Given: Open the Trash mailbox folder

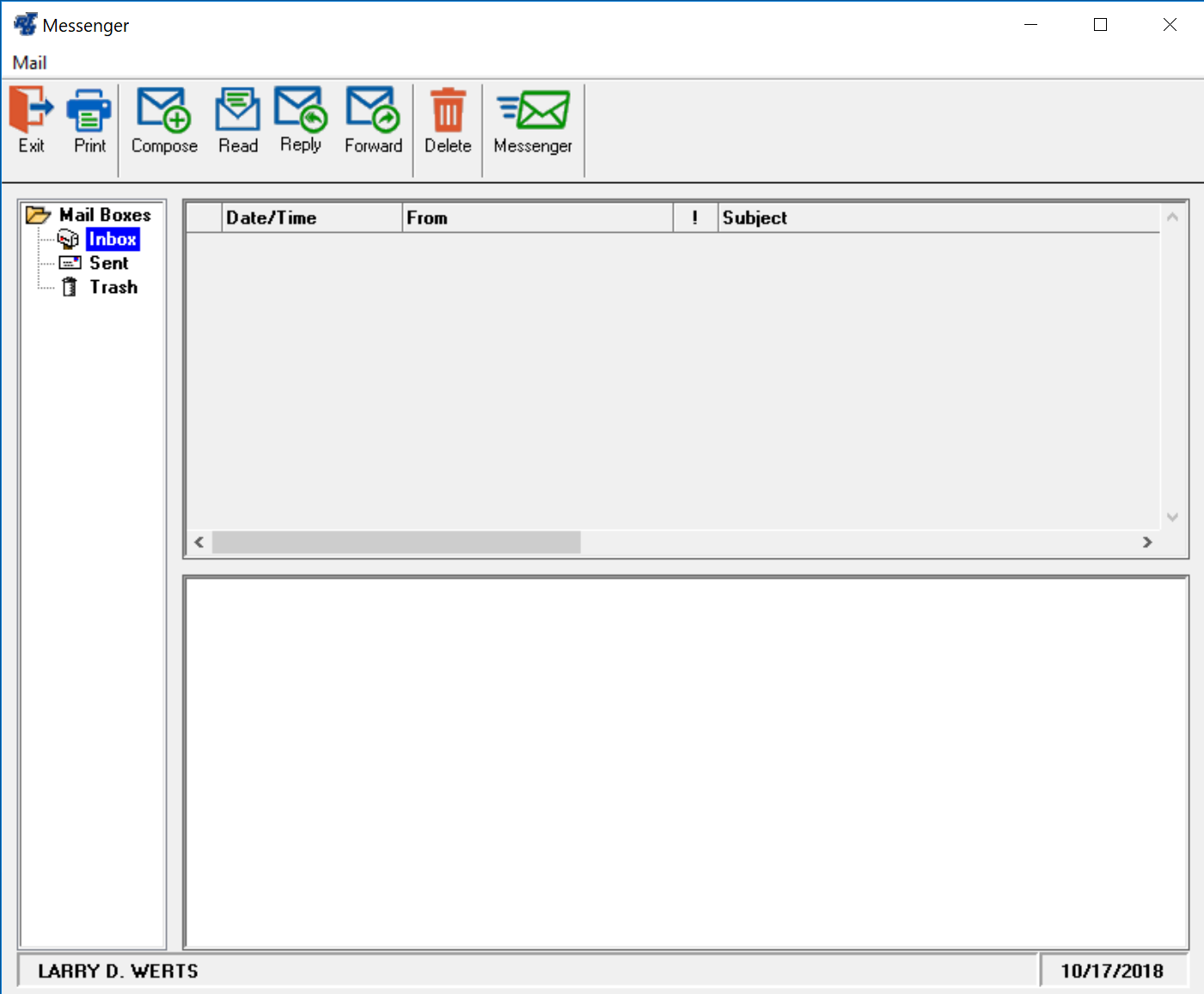Looking at the screenshot, I should (x=113, y=287).
